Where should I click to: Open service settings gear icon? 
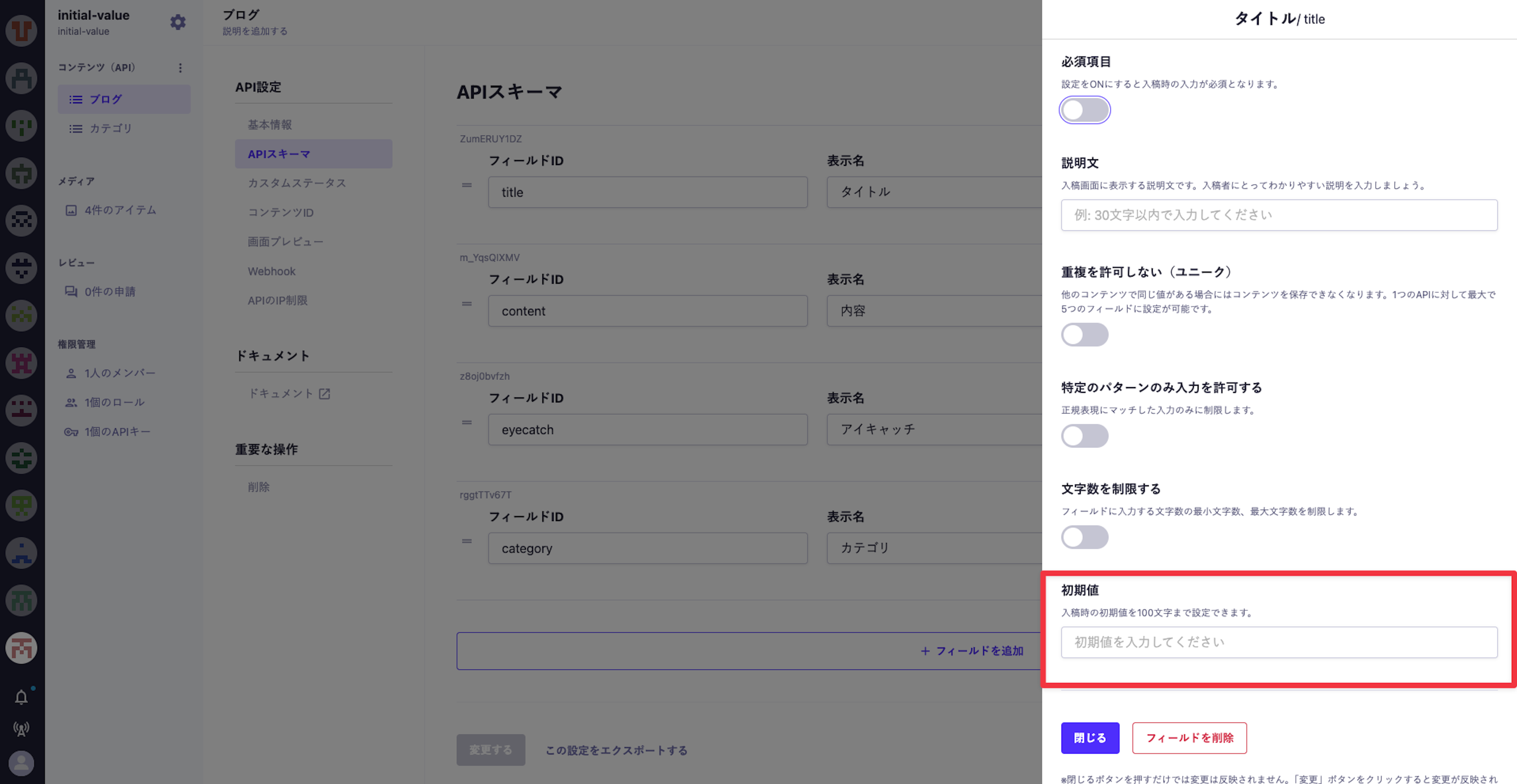click(x=178, y=23)
